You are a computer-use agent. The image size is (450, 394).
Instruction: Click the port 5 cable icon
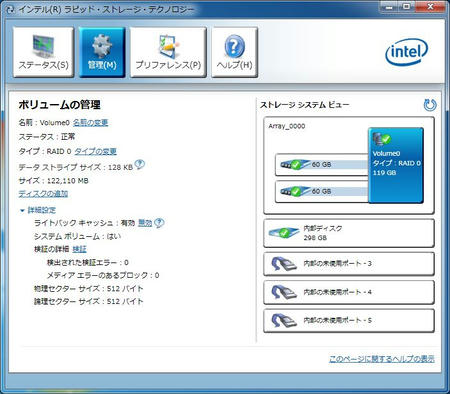point(284,321)
